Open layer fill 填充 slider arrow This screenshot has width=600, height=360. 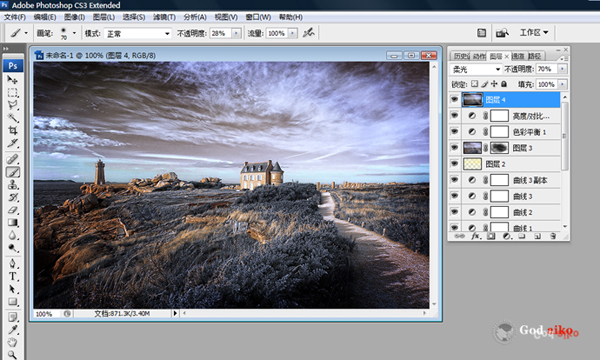point(562,84)
